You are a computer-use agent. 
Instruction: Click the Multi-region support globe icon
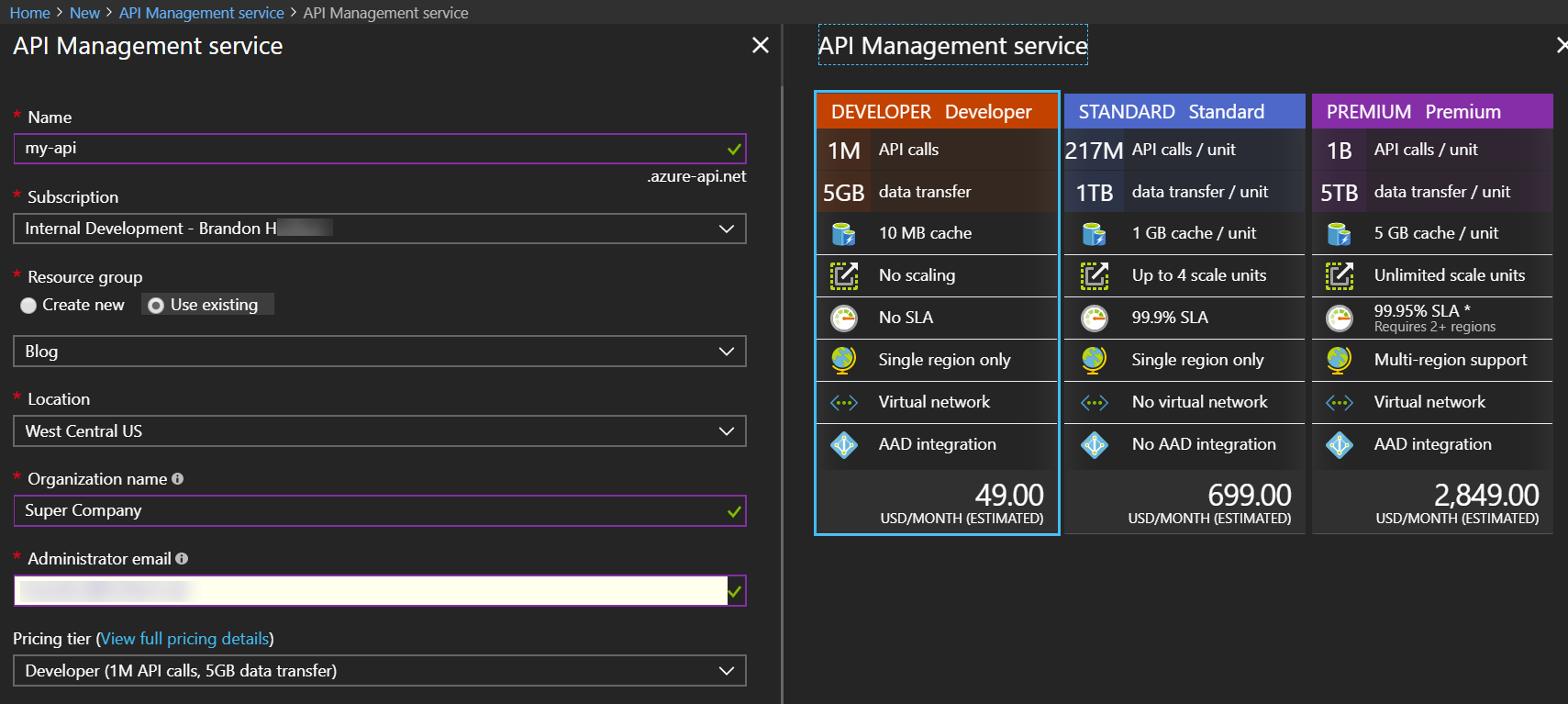(1339, 360)
